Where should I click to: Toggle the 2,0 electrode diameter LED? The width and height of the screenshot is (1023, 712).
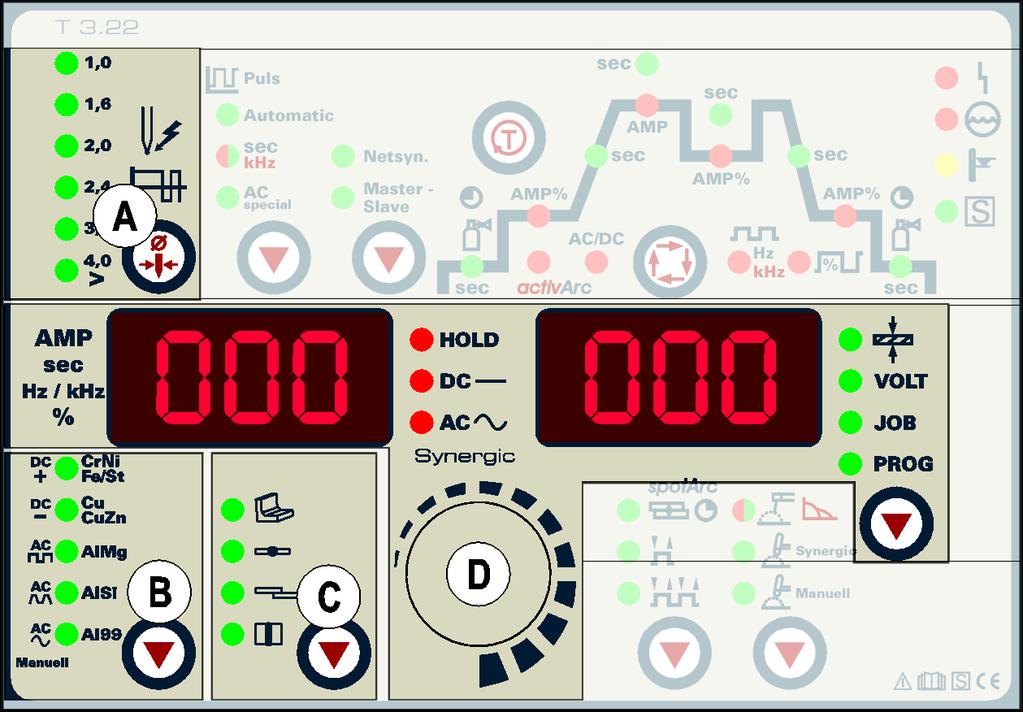pos(66,146)
